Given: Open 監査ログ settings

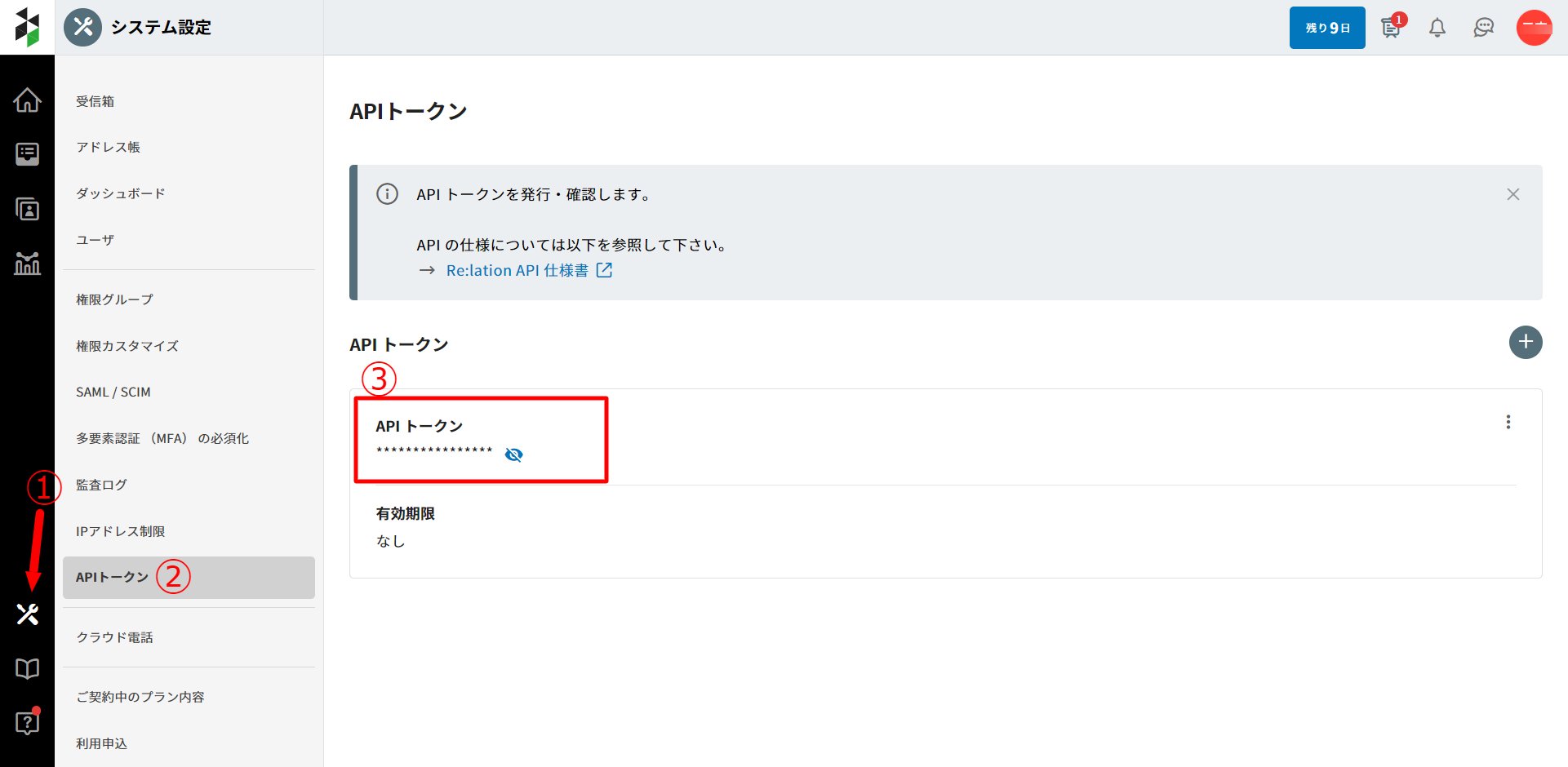Looking at the screenshot, I should pyautogui.click(x=189, y=485).
